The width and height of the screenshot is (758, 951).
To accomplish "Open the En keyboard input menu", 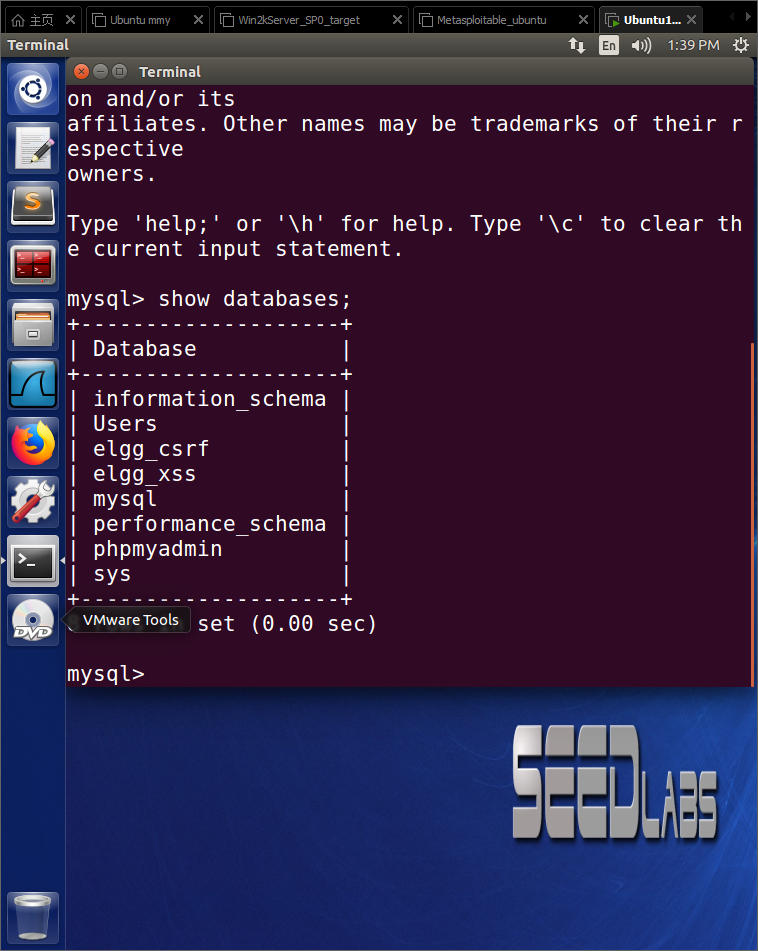I will pyautogui.click(x=609, y=45).
